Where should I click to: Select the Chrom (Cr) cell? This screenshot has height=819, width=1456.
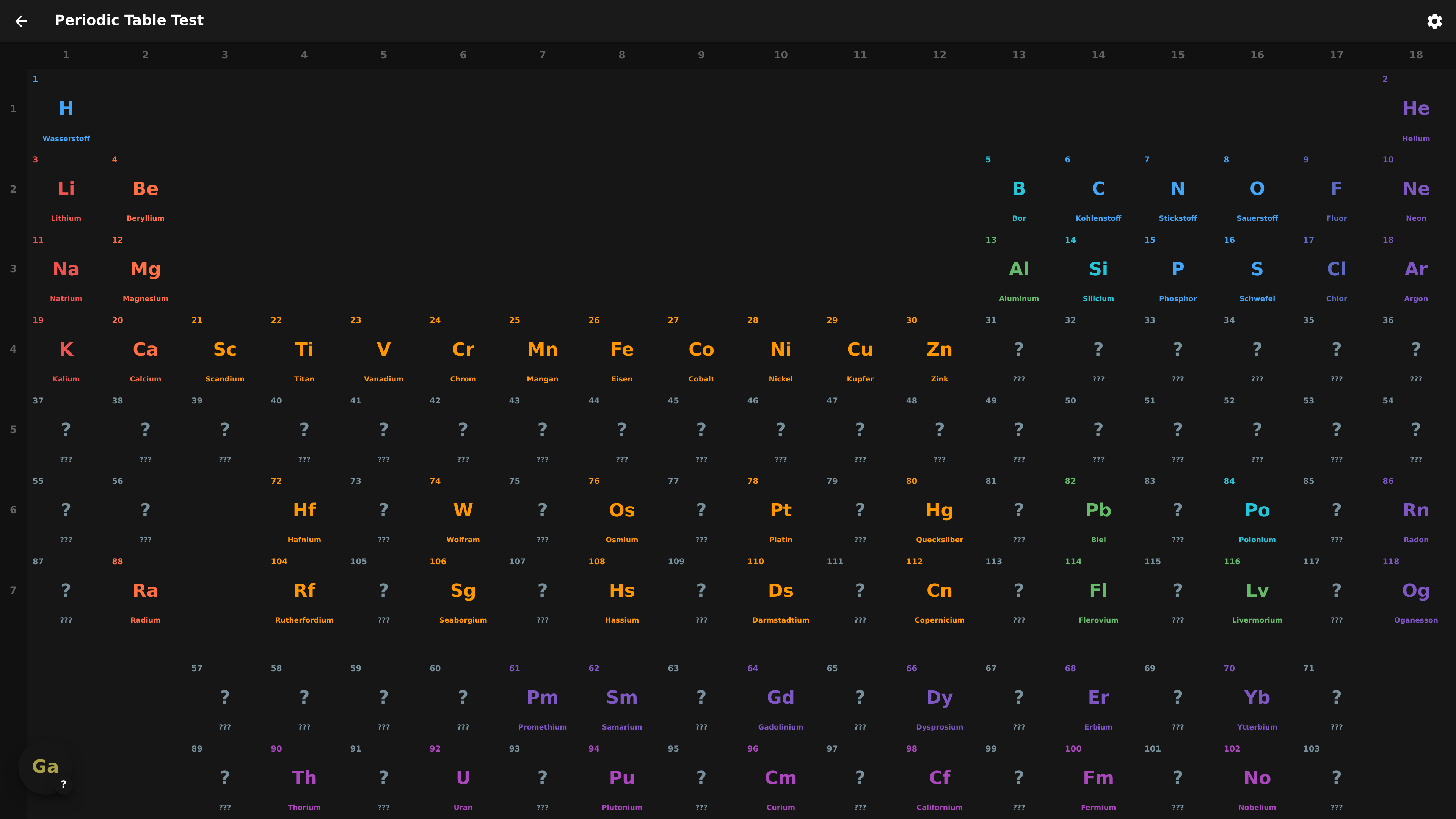[463, 350]
